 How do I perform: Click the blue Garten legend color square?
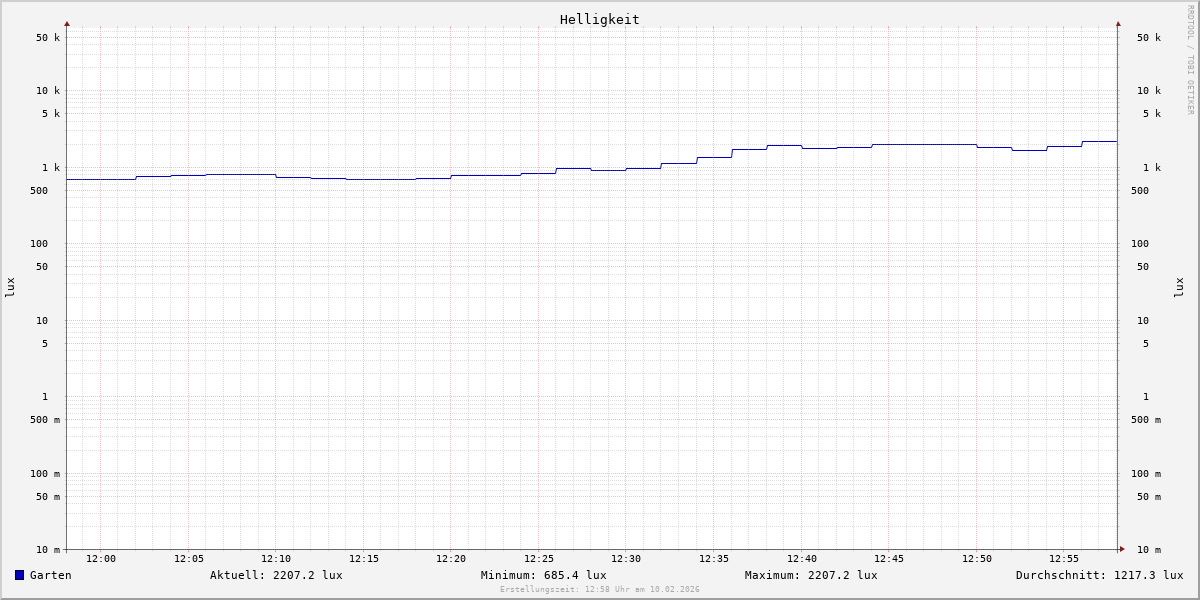(x=19, y=575)
